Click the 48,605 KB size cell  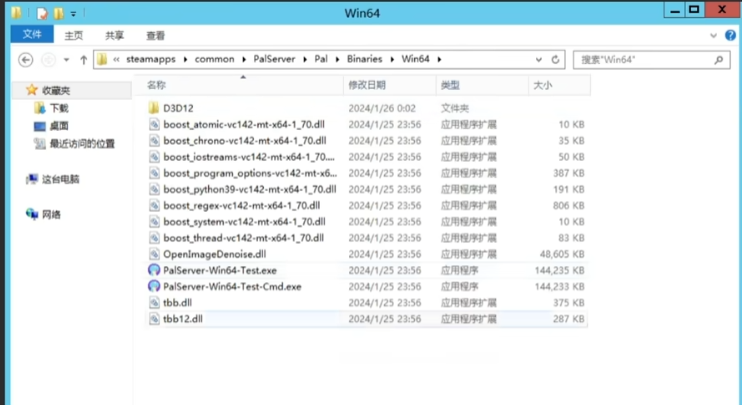[x=562, y=255]
